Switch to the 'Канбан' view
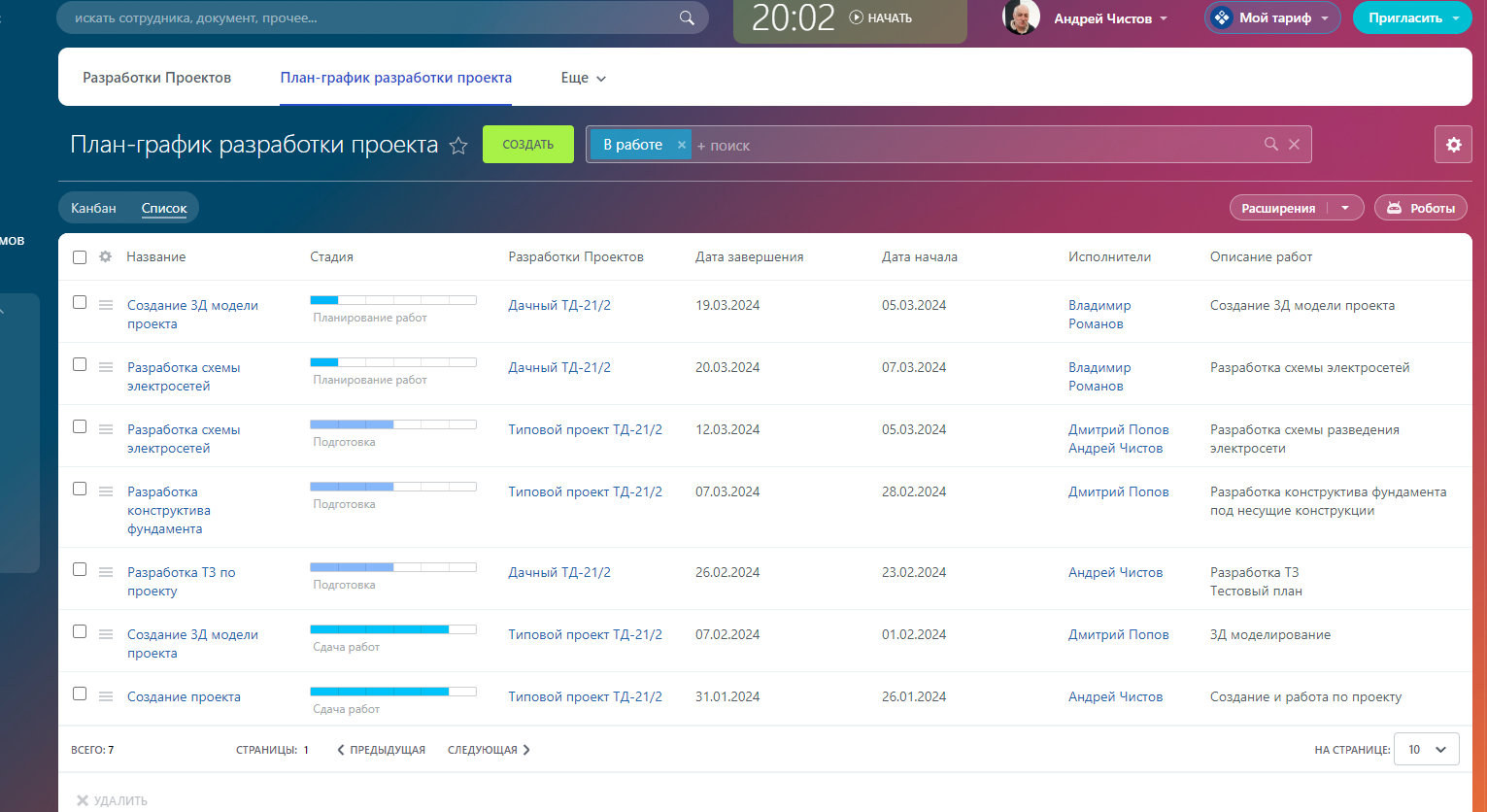Screen dimensions: 1487x812 coord(93,208)
